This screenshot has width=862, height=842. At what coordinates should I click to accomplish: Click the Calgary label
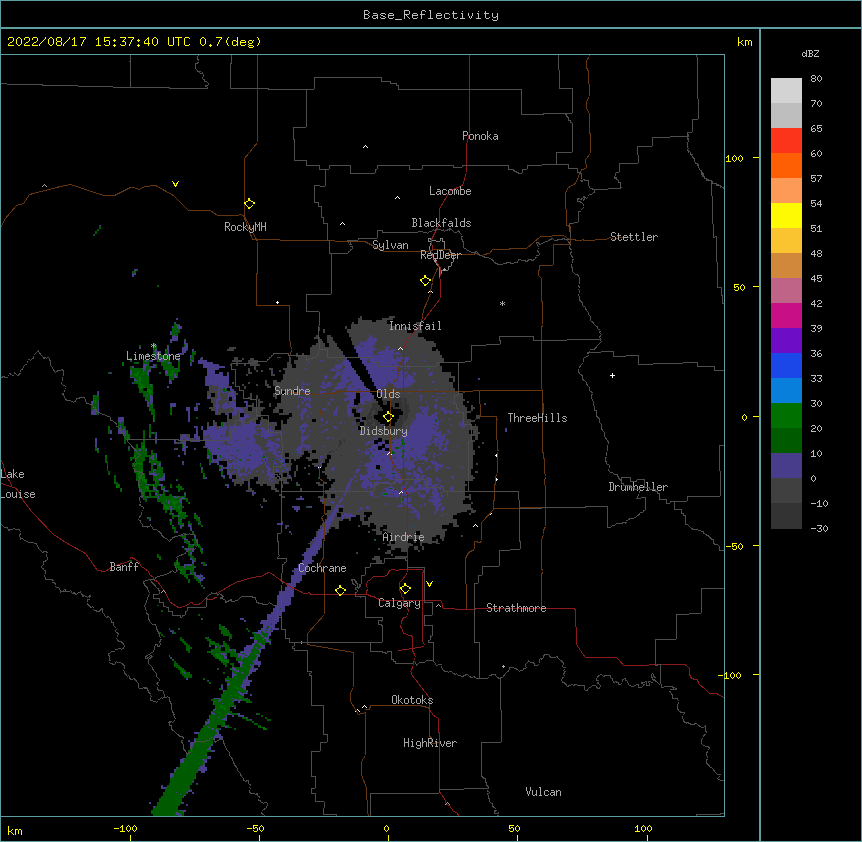coord(399,603)
